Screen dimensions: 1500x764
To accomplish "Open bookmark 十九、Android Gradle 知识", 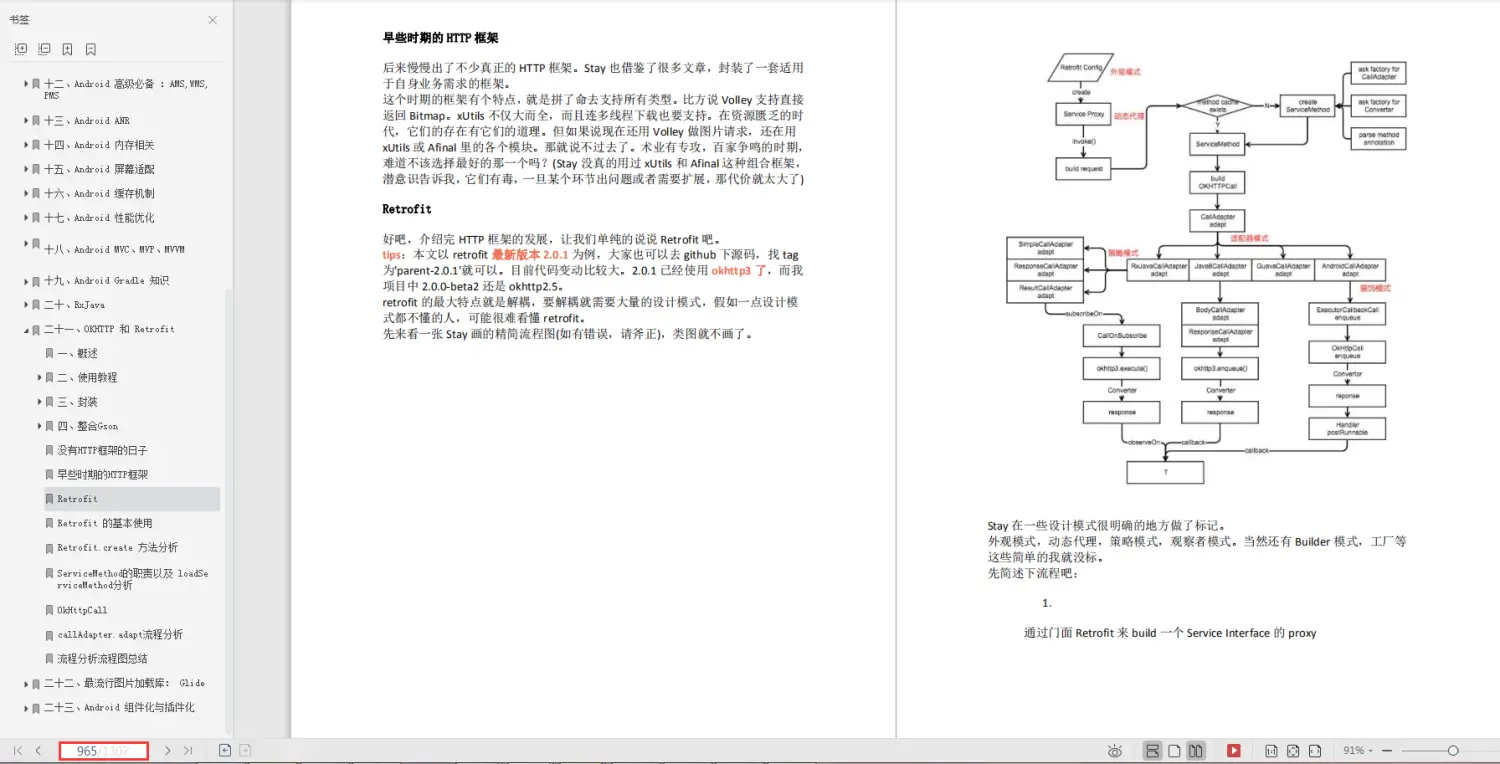I will coord(106,280).
